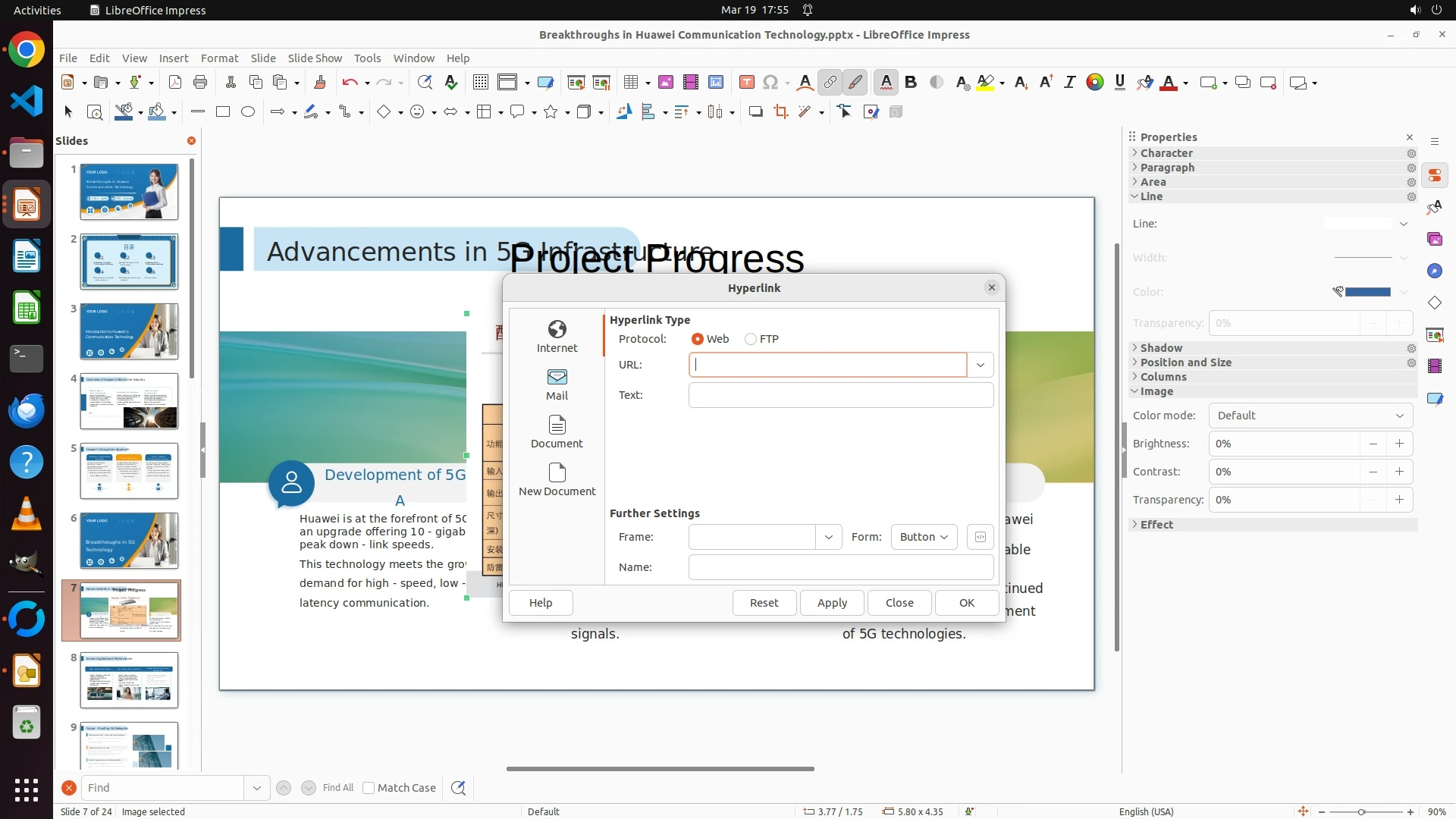Select the Ellipse drawing tool

(248, 112)
